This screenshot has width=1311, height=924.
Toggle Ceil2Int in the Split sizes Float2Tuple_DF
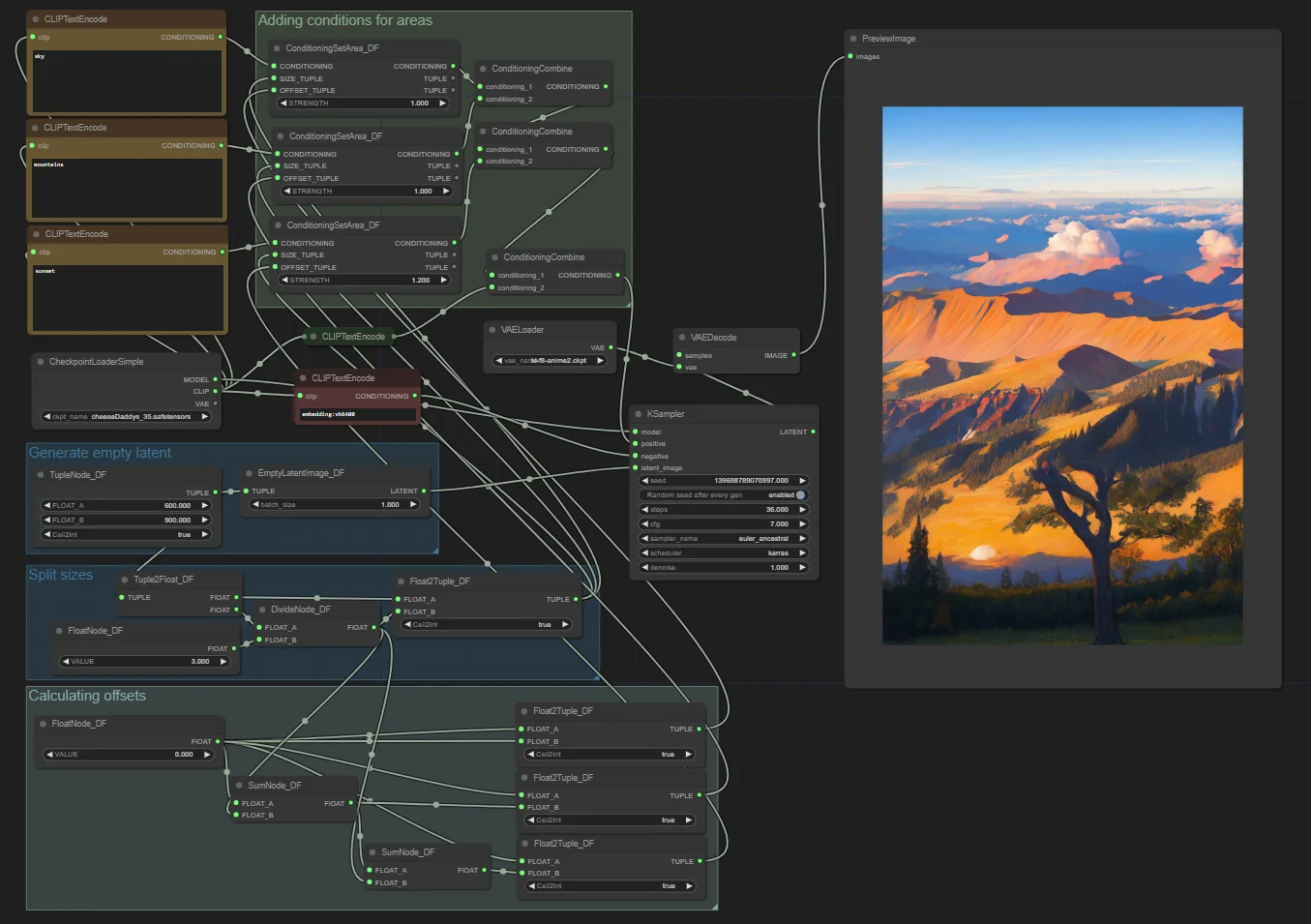click(x=487, y=625)
